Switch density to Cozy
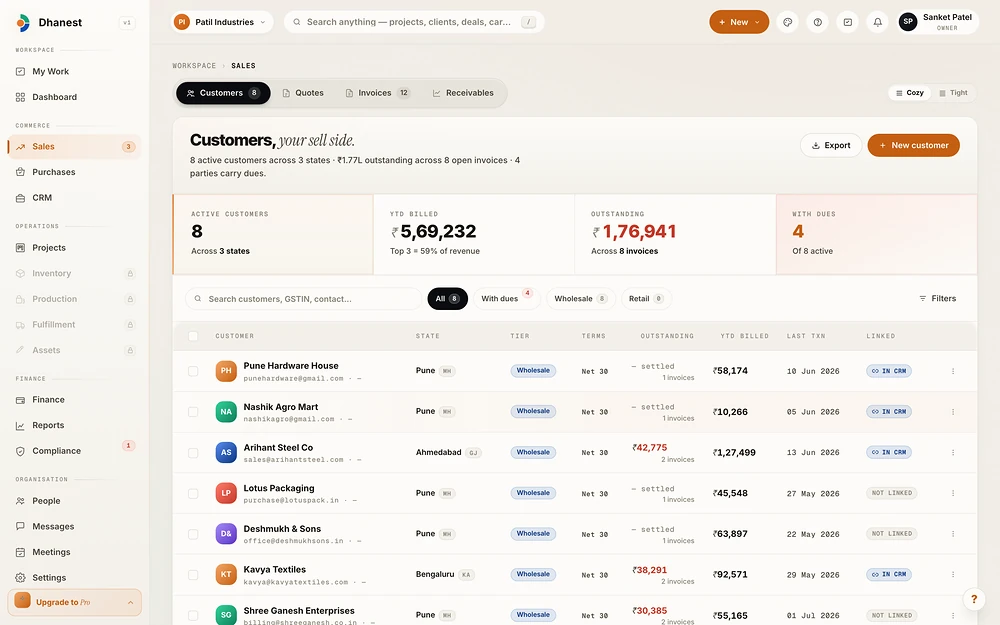Screen dimensions: 1000x625 pos(909,93)
